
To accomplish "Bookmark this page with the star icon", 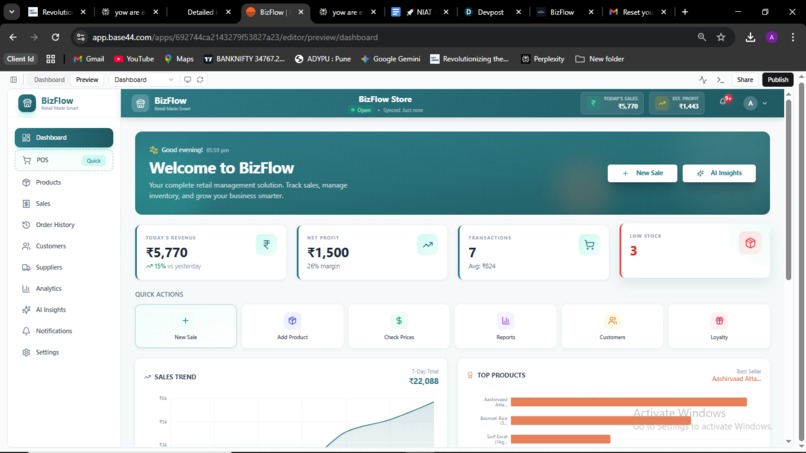I will pos(721,37).
